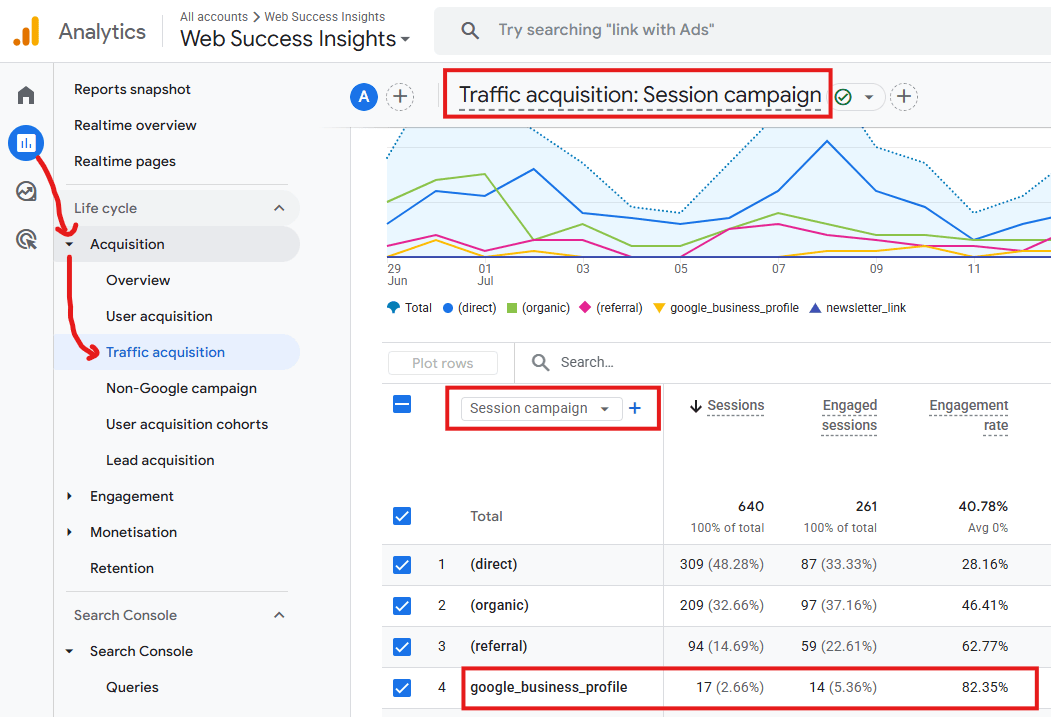Click the (organic) row label
The width and height of the screenshot is (1051, 717).
click(499, 606)
